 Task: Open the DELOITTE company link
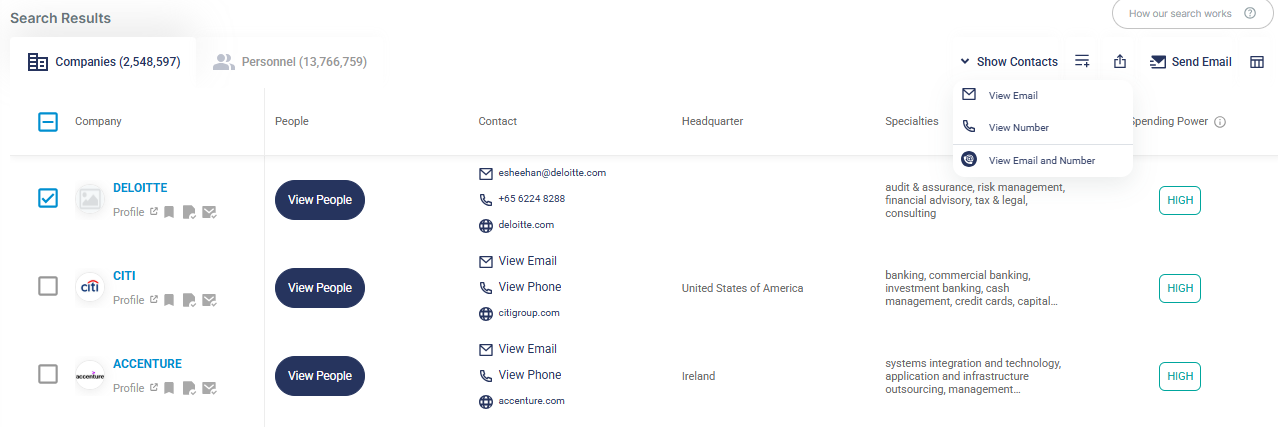140,187
